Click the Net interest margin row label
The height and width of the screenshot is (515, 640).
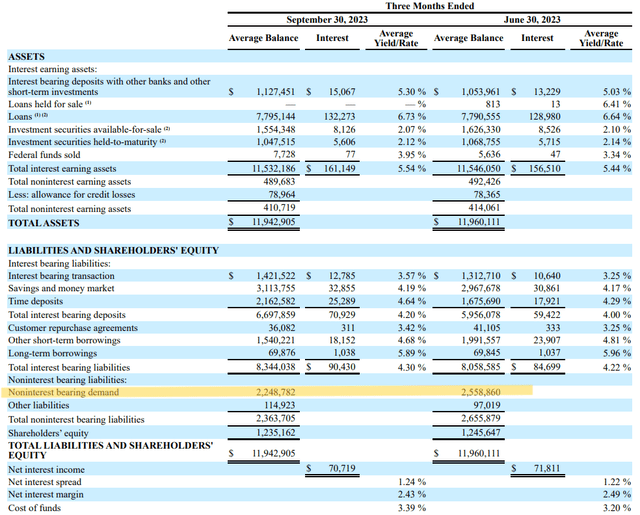pos(47,494)
